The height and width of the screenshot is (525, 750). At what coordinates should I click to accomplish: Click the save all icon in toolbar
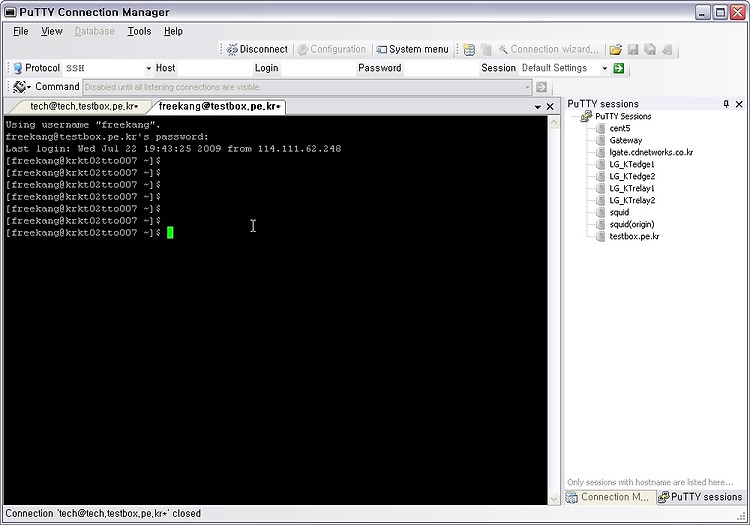tap(650, 49)
